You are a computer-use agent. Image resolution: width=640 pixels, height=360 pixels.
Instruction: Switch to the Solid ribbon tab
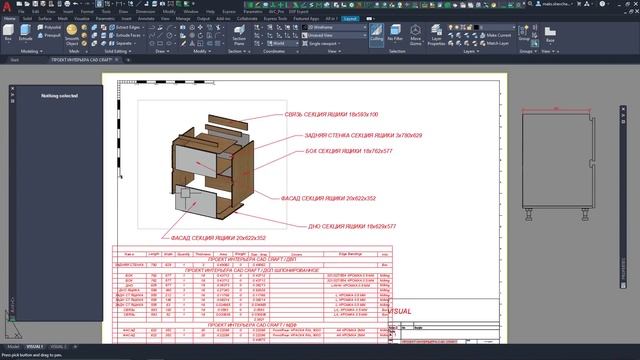(x=27, y=19)
